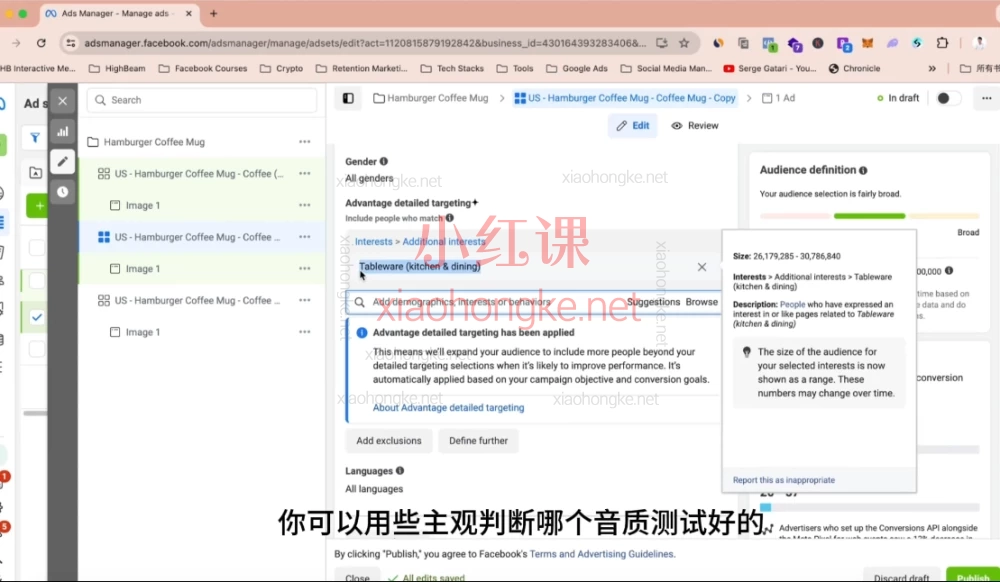
Task: Click the Discard draft button
Action: [902, 576]
